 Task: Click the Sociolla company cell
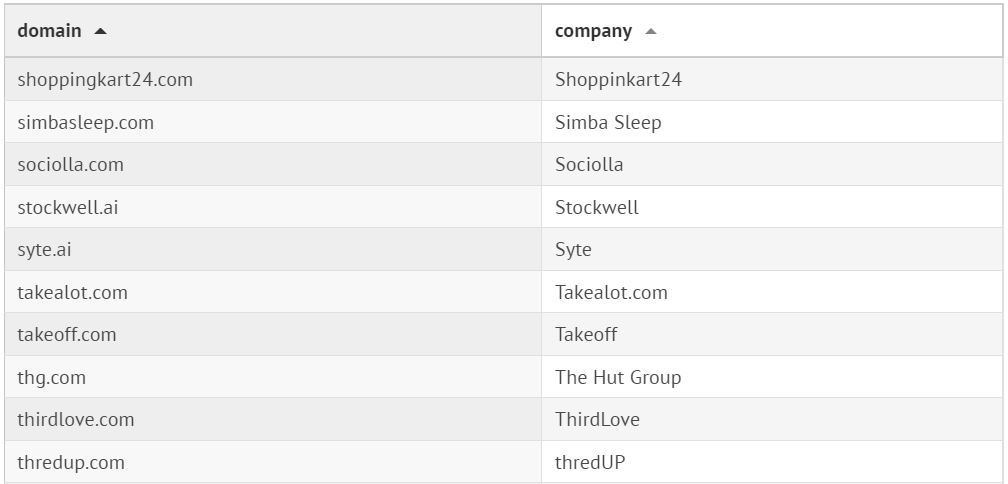coord(589,165)
